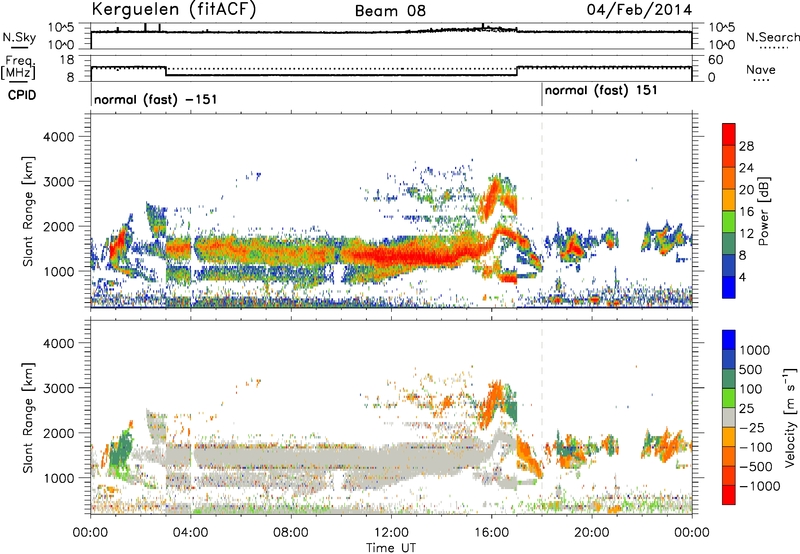The width and height of the screenshot is (800, 554).
Task: Click the frequency step-down near 03:00
Action: (x=166, y=71)
